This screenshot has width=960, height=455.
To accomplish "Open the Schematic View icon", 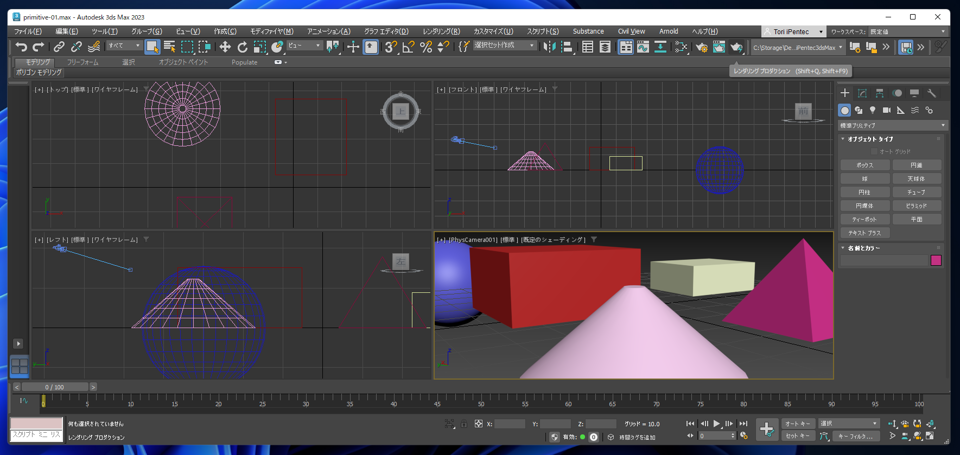I will coord(661,47).
